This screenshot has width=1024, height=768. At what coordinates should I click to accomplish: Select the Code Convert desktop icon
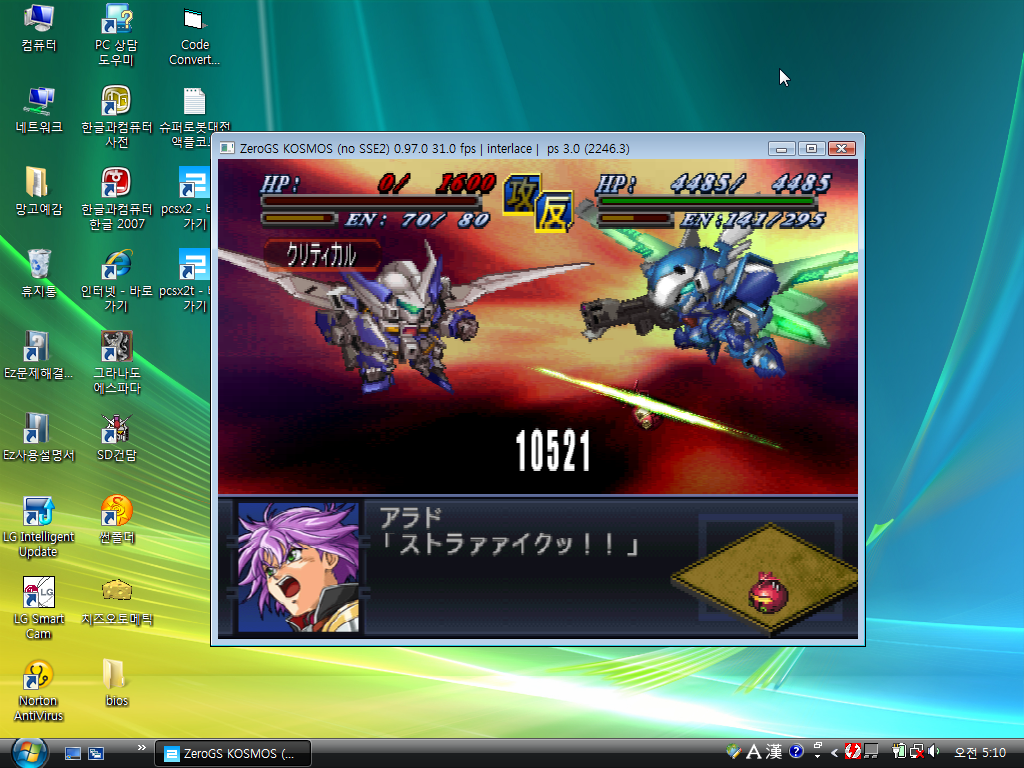(195, 35)
